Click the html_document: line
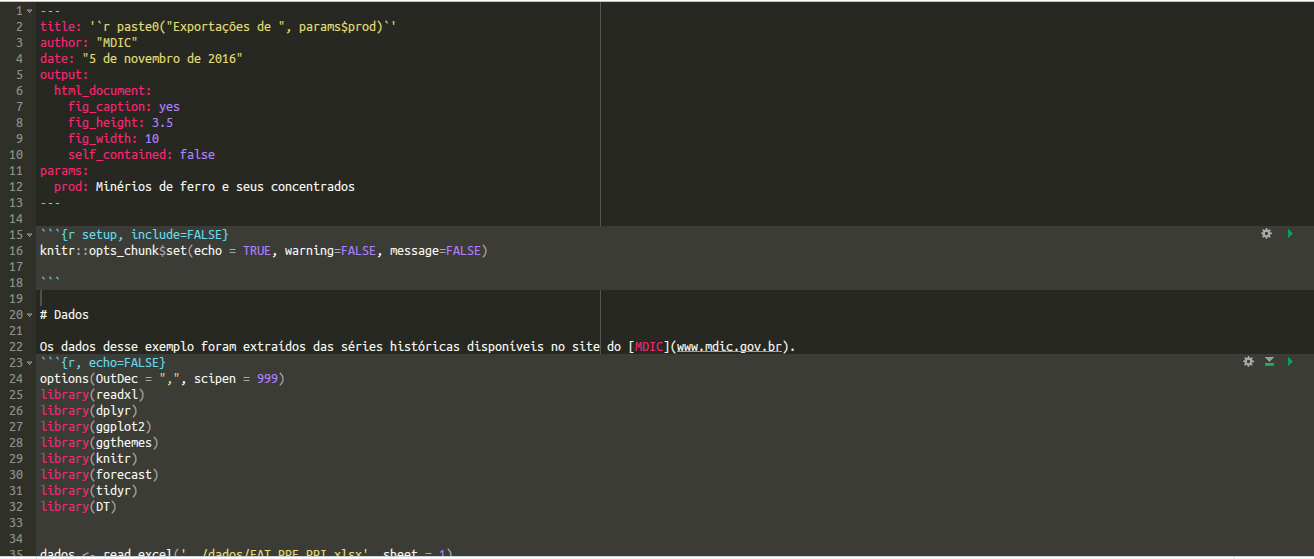Image resolution: width=1314 pixels, height=559 pixels. (103, 90)
